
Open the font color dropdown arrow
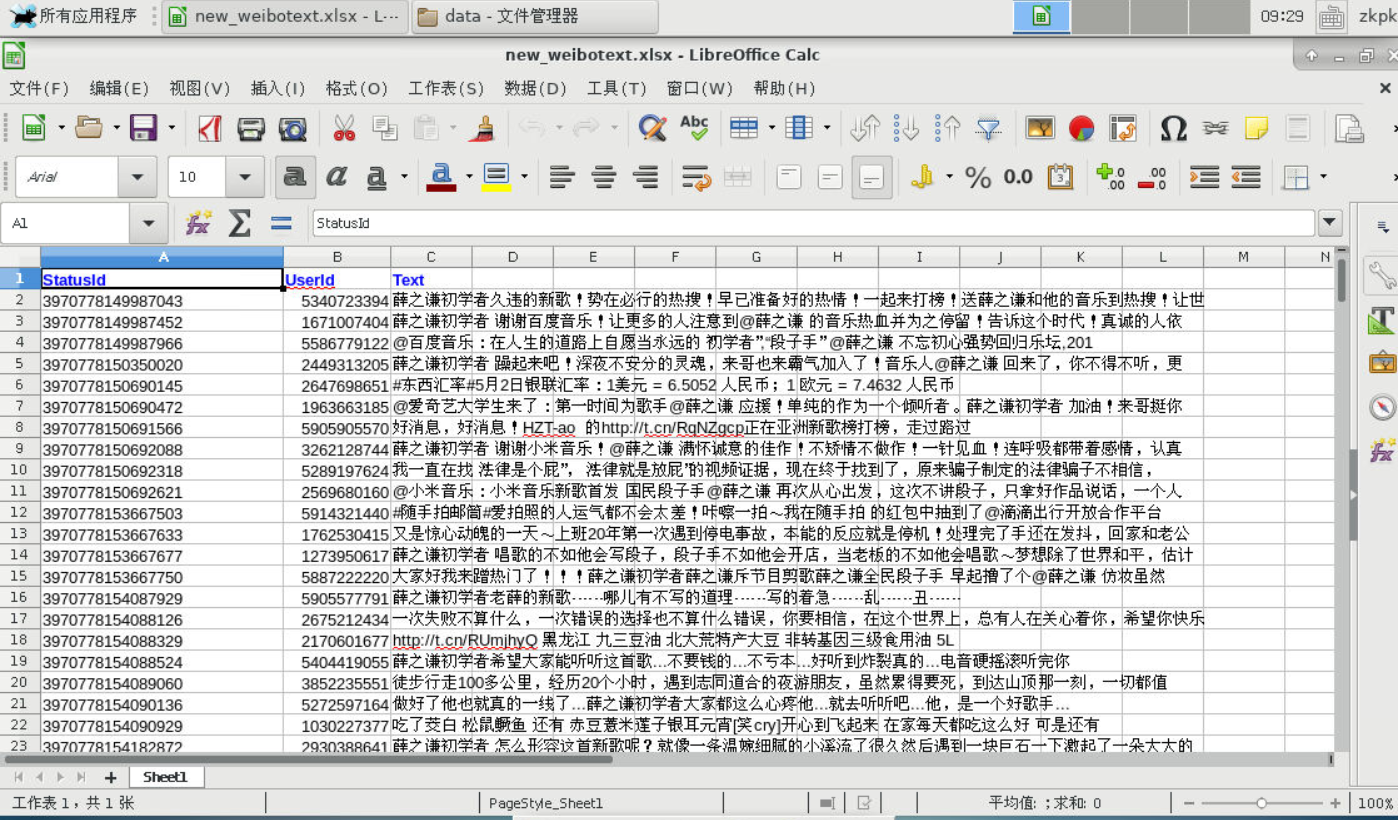469,177
